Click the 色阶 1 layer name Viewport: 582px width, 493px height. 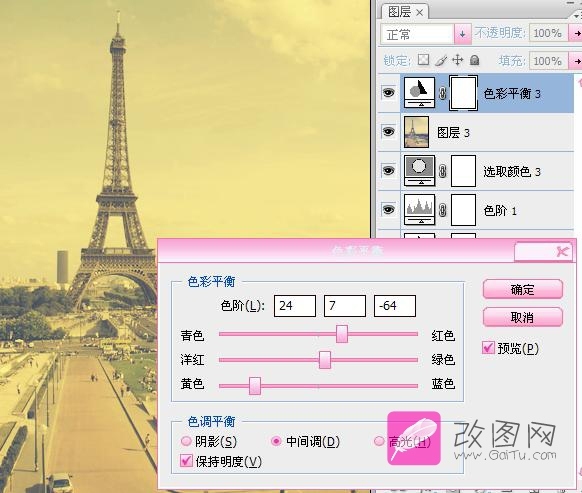click(500, 211)
